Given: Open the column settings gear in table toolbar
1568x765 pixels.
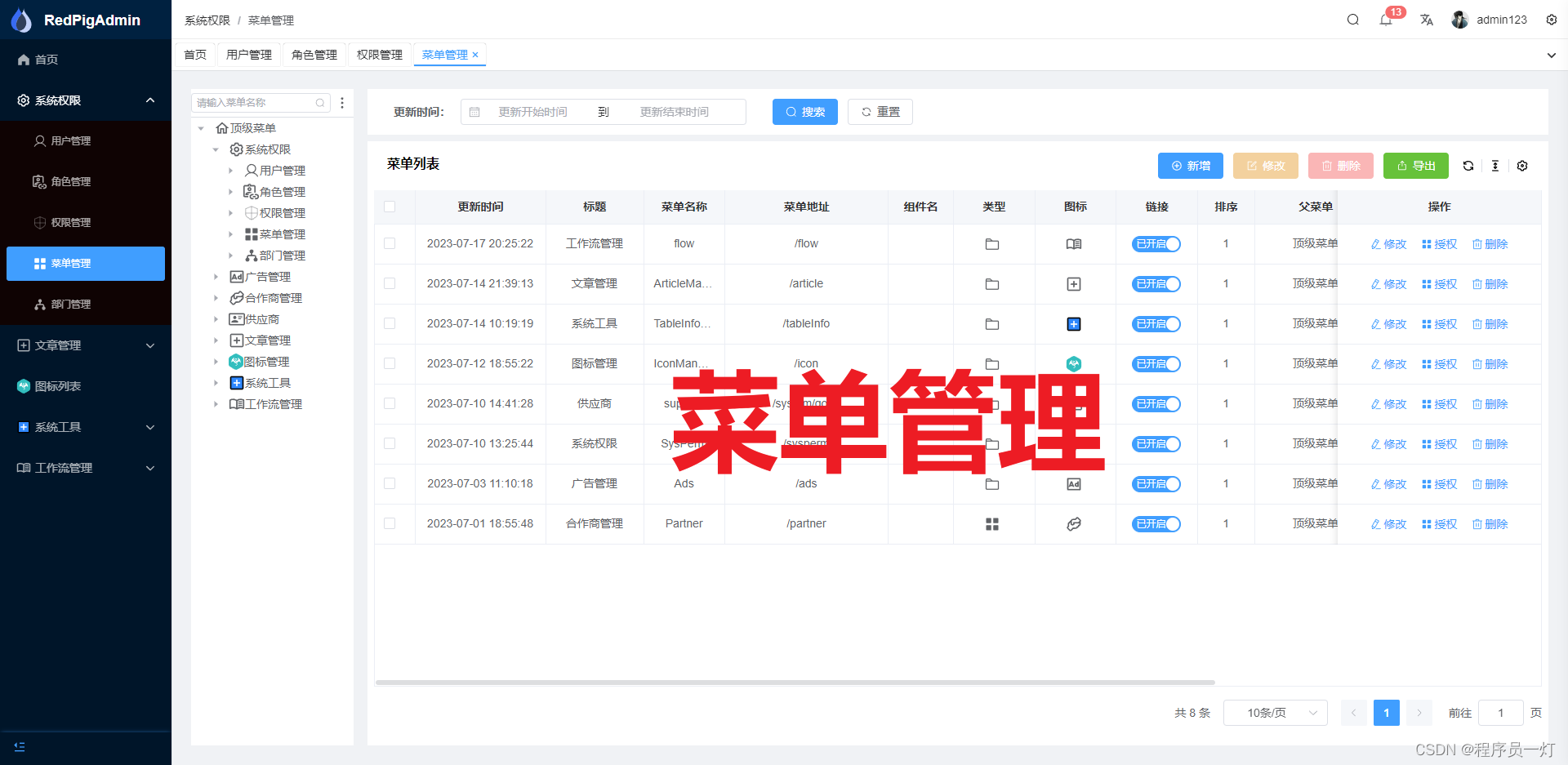Looking at the screenshot, I should tap(1521, 166).
